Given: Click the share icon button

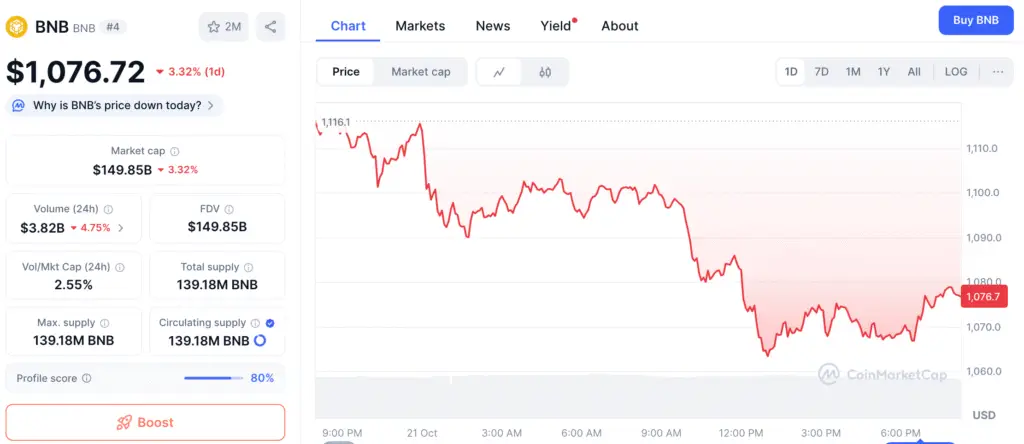Looking at the screenshot, I should click(271, 27).
